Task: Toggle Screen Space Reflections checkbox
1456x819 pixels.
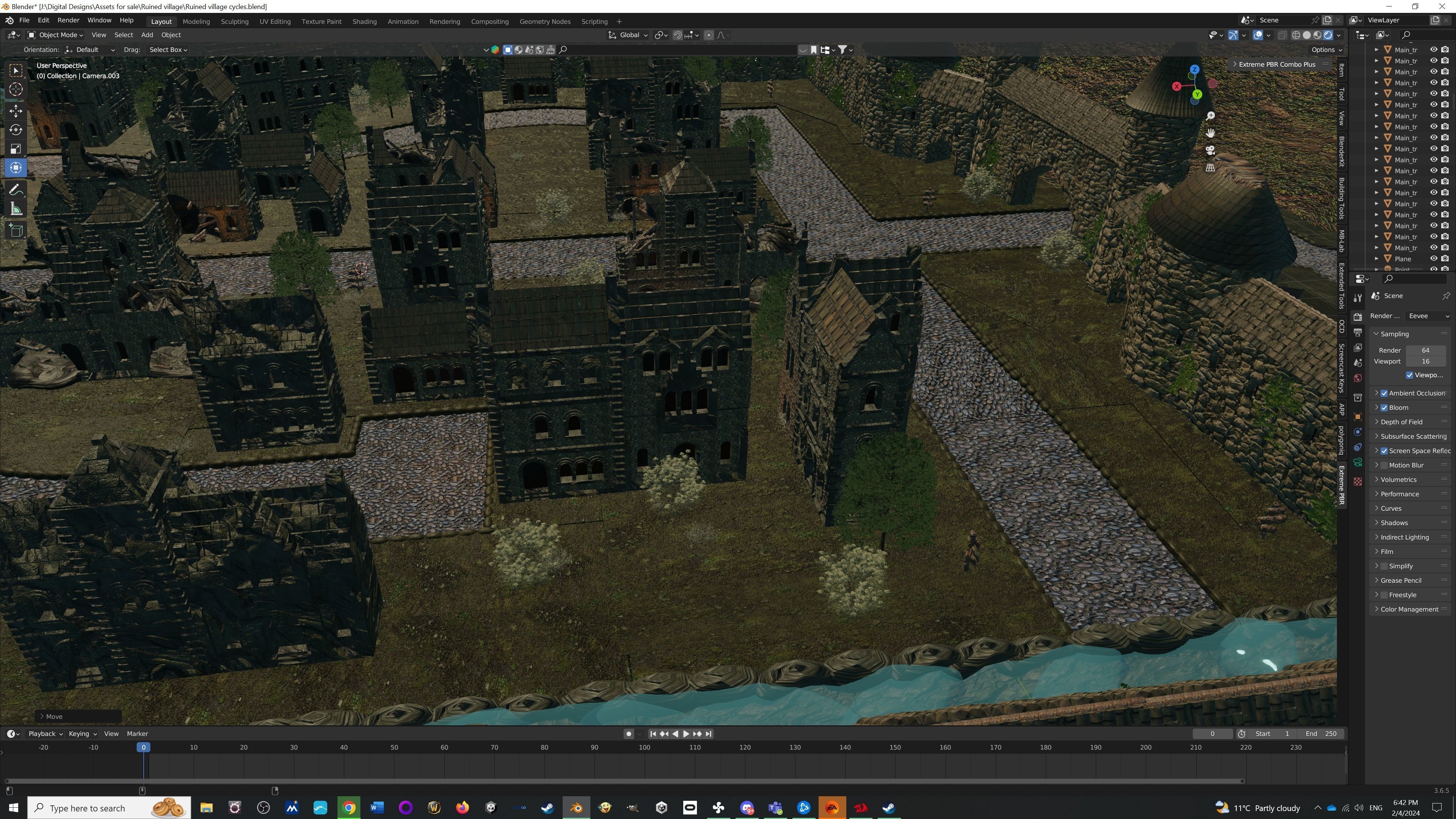Action: pos(1384,451)
